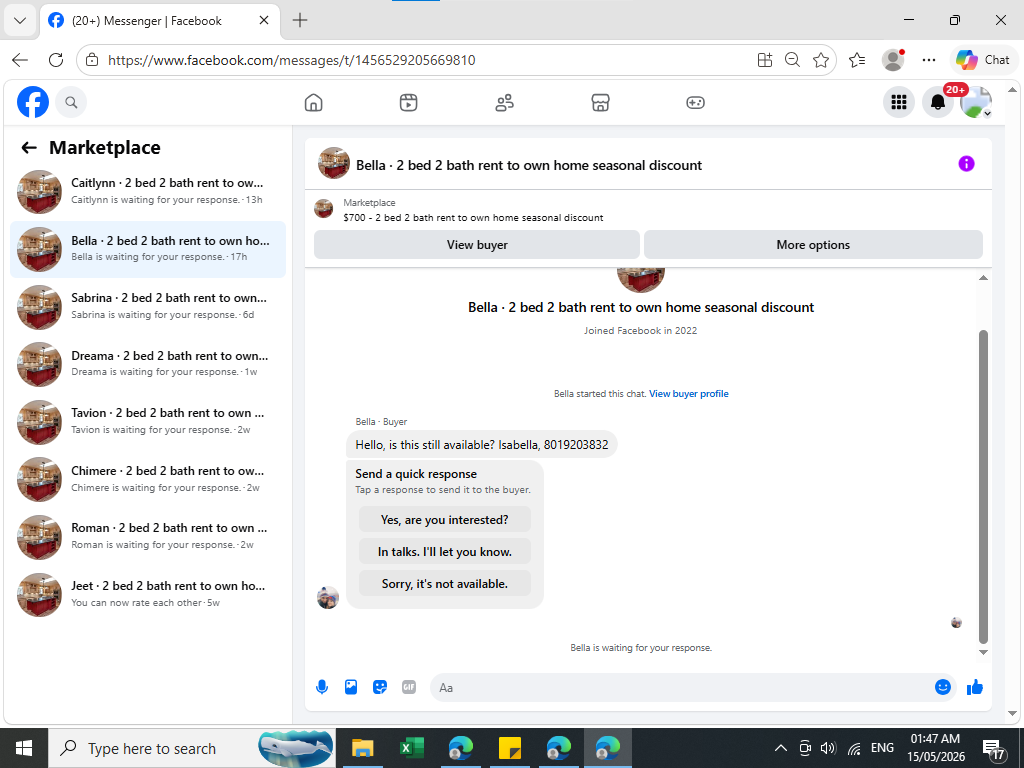Choose a sticker

pos(380,687)
